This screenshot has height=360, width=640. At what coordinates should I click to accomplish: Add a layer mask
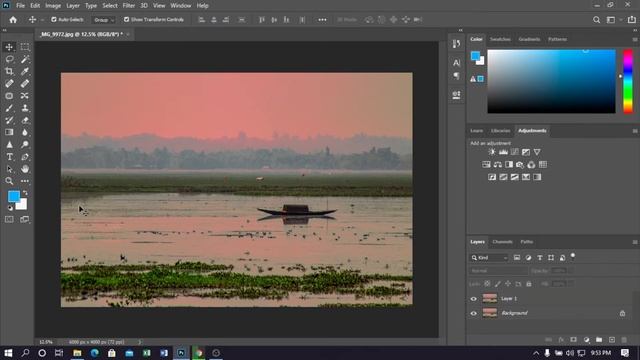(x=573, y=340)
